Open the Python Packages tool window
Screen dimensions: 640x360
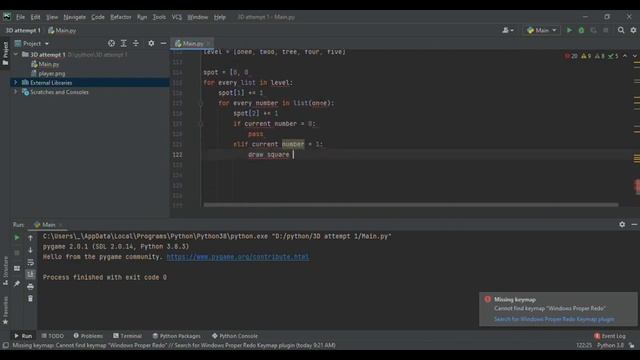[176, 336]
